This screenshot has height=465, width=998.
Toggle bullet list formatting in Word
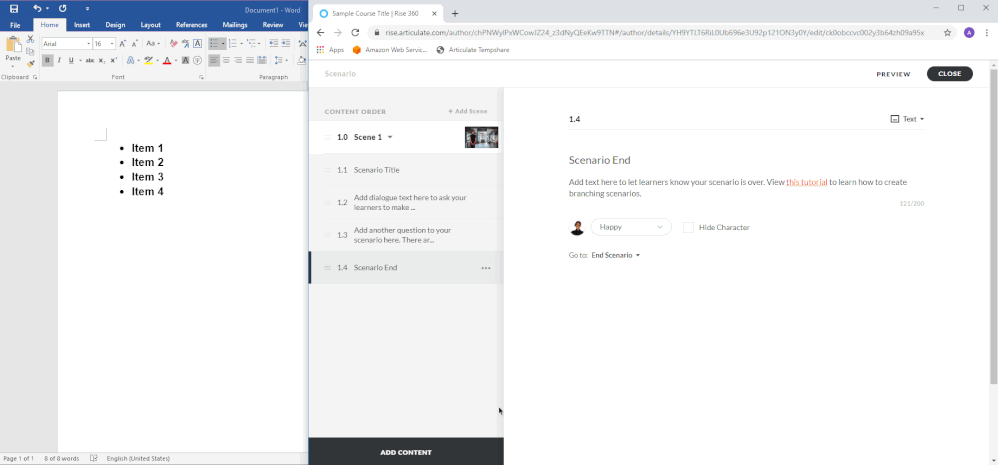pyautogui.click(x=214, y=43)
